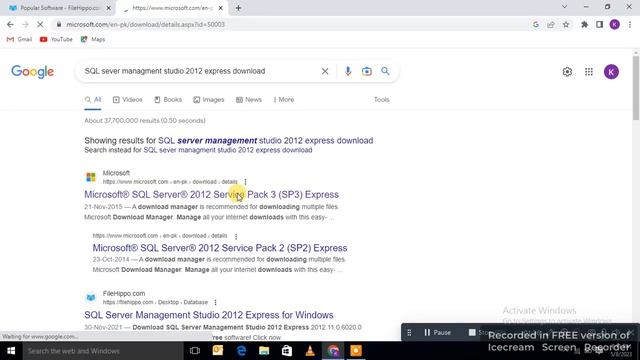The image size is (640, 360).
Task: Close the microsoft.com tab
Action: point(220,8)
